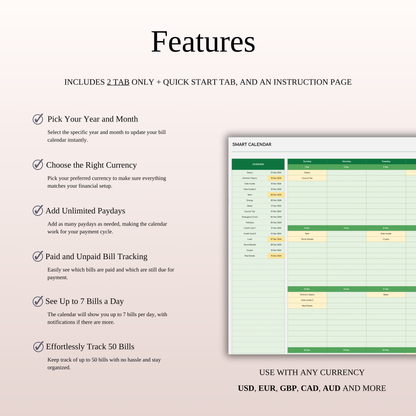
Task: Select the 'Add Unlimited Paydays' heading
Action: pyautogui.click(x=85, y=211)
